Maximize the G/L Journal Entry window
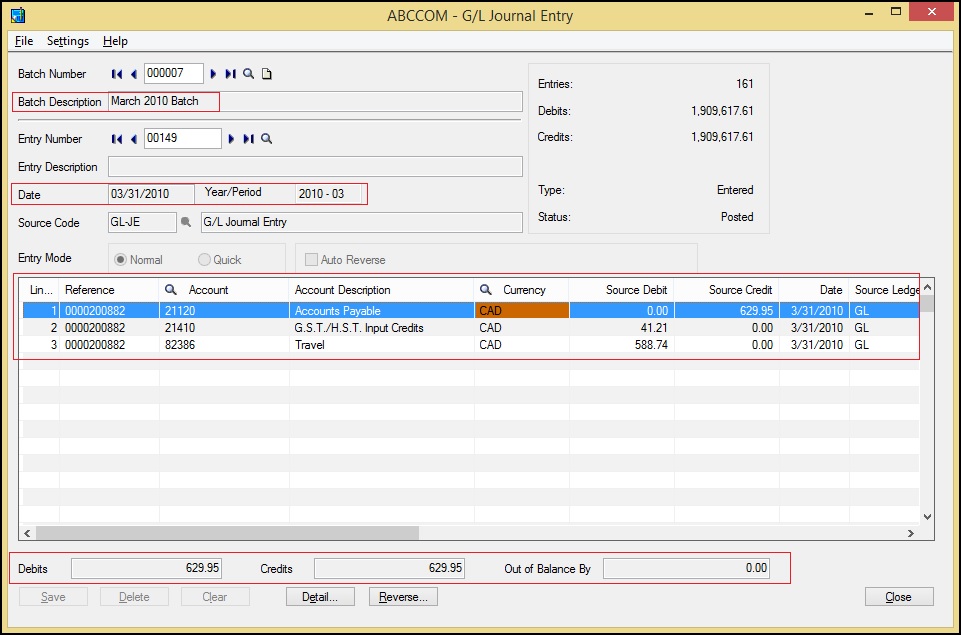The height and width of the screenshot is (635, 961). pyautogui.click(x=896, y=12)
